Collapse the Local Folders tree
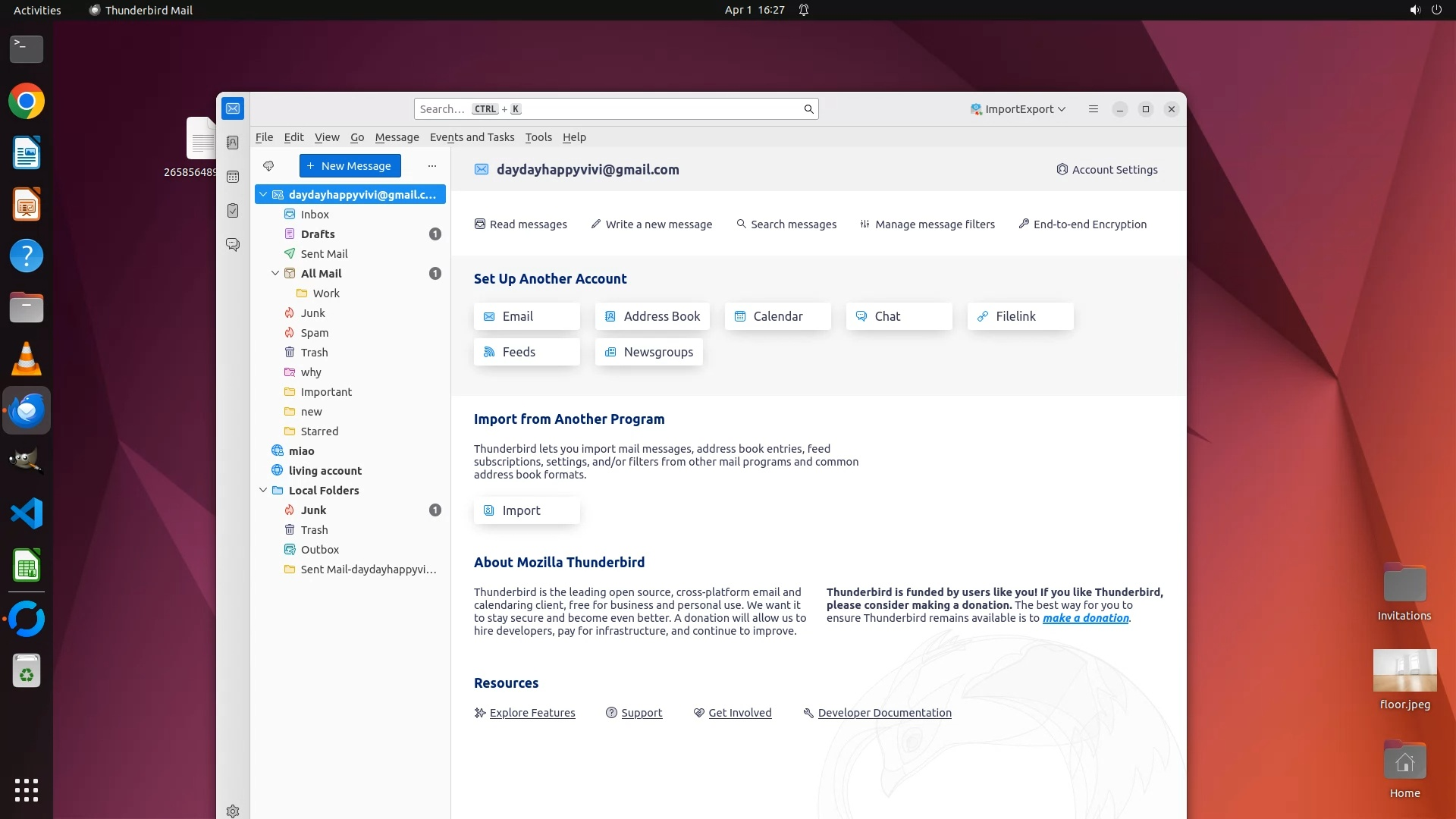Image resolution: width=1456 pixels, height=819 pixels. (263, 491)
